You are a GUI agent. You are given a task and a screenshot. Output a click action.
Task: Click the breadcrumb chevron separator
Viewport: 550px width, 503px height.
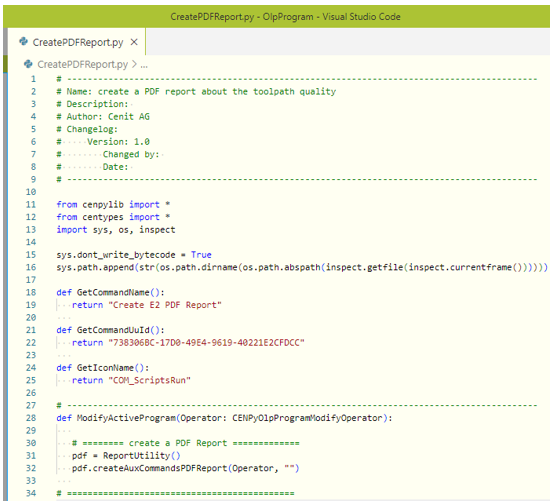tap(134, 64)
